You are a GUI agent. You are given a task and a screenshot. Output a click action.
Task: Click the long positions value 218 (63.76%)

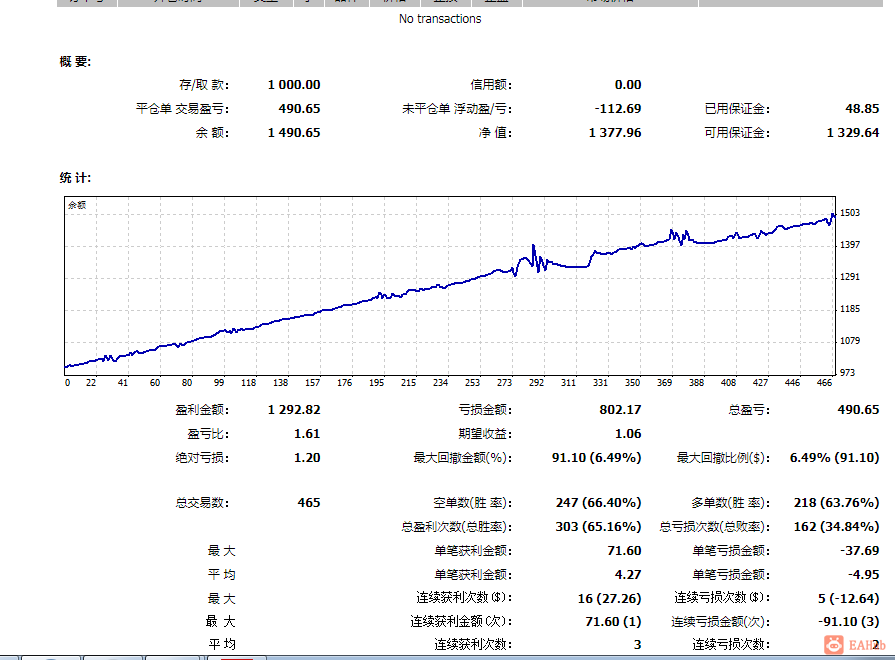(x=836, y=502)
